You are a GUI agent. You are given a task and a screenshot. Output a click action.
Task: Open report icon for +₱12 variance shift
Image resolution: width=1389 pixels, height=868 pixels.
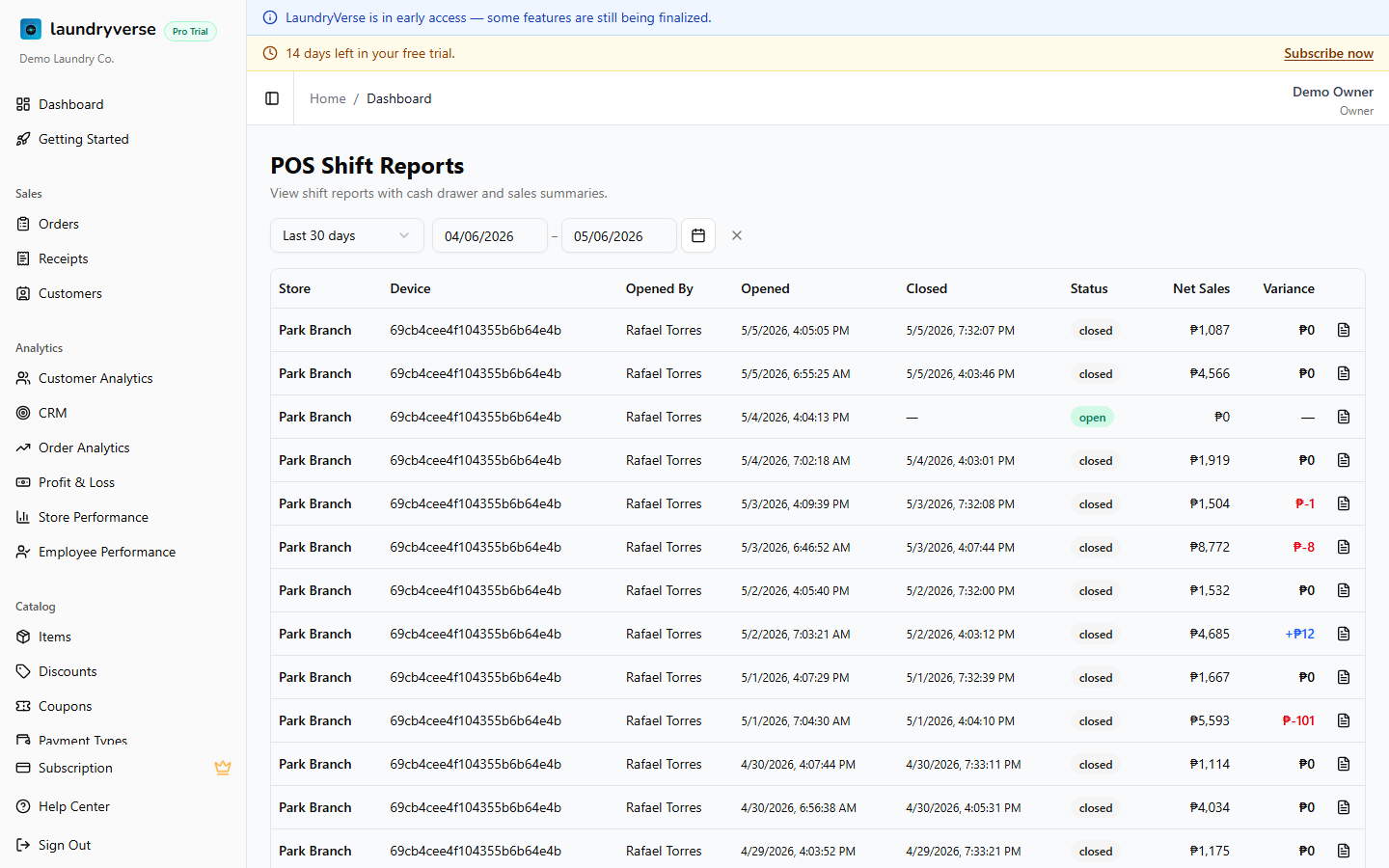pos(1344,634)
